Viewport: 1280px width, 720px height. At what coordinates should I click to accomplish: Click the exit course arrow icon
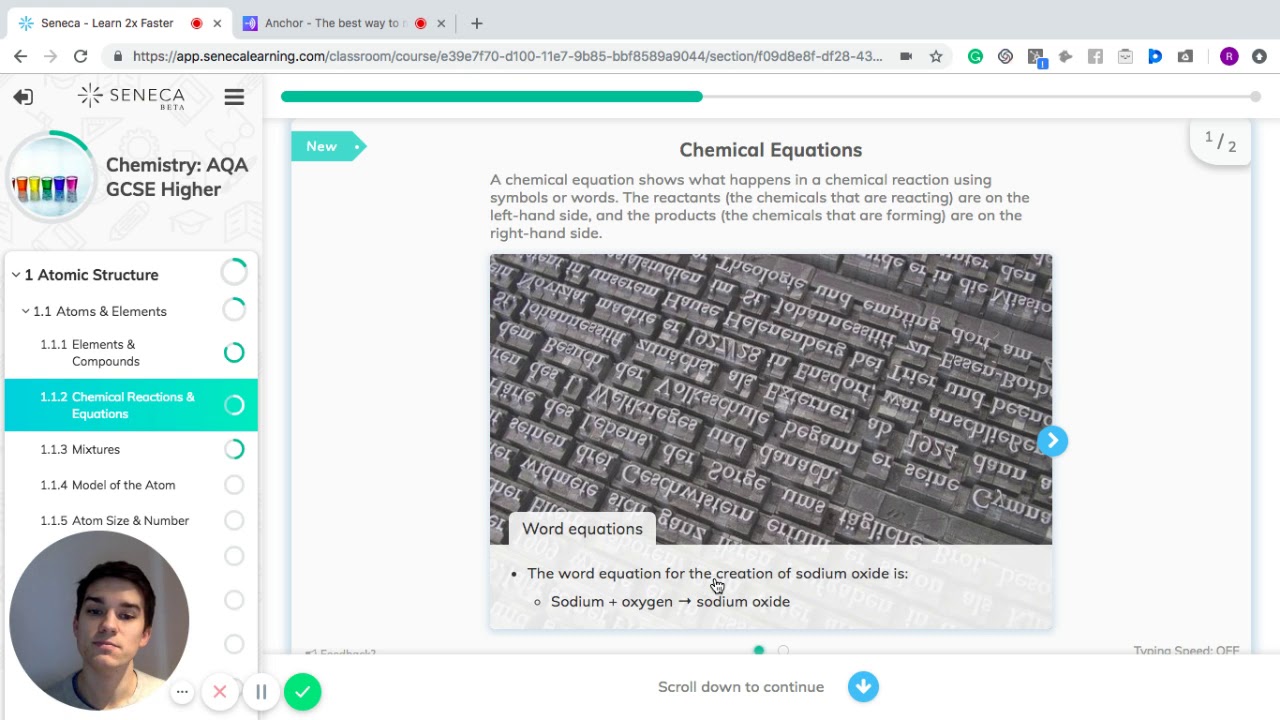[23, 96]
